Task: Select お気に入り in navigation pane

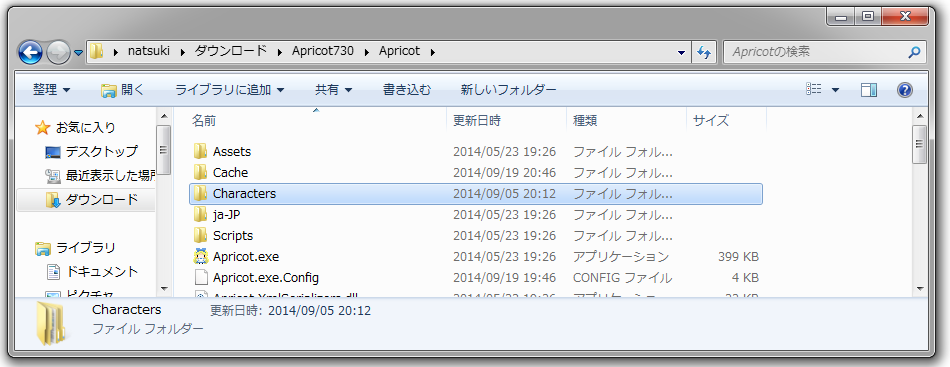Action: [x=85, y=128]
